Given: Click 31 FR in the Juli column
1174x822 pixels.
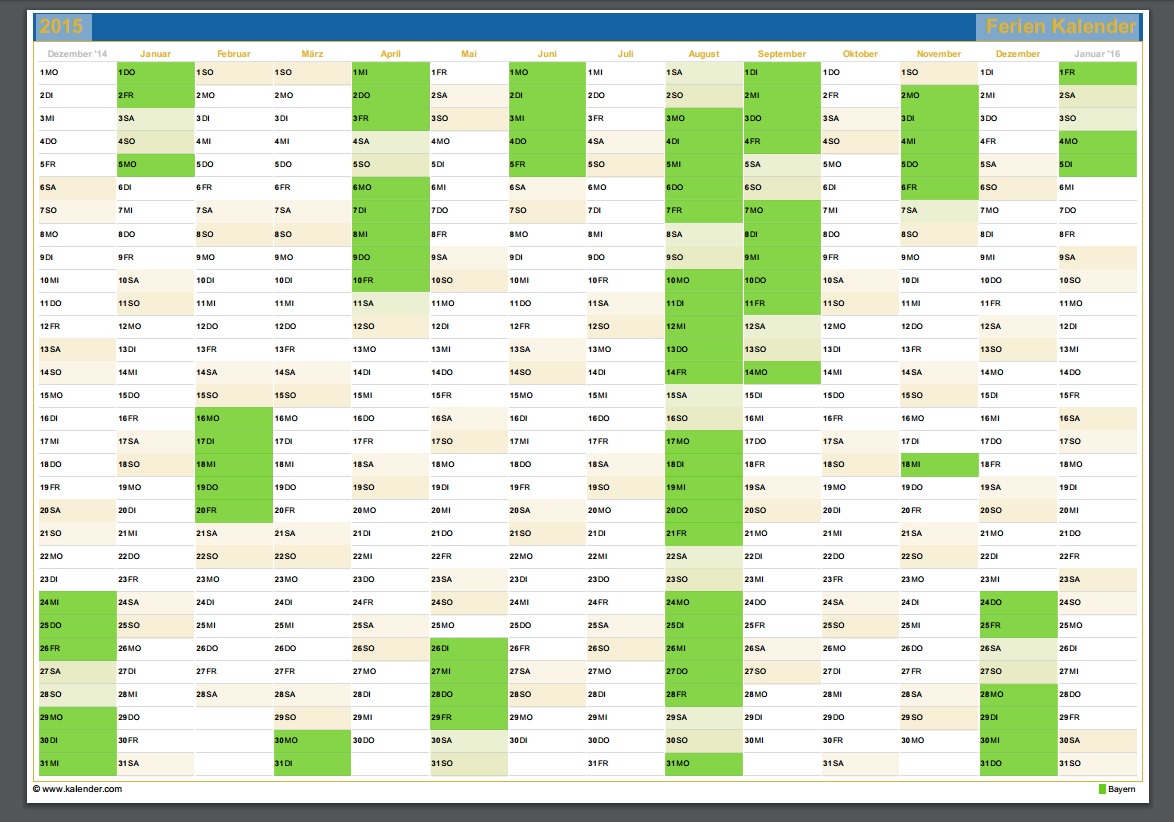Looking at the screenshot, I should (x=625, y=764).
